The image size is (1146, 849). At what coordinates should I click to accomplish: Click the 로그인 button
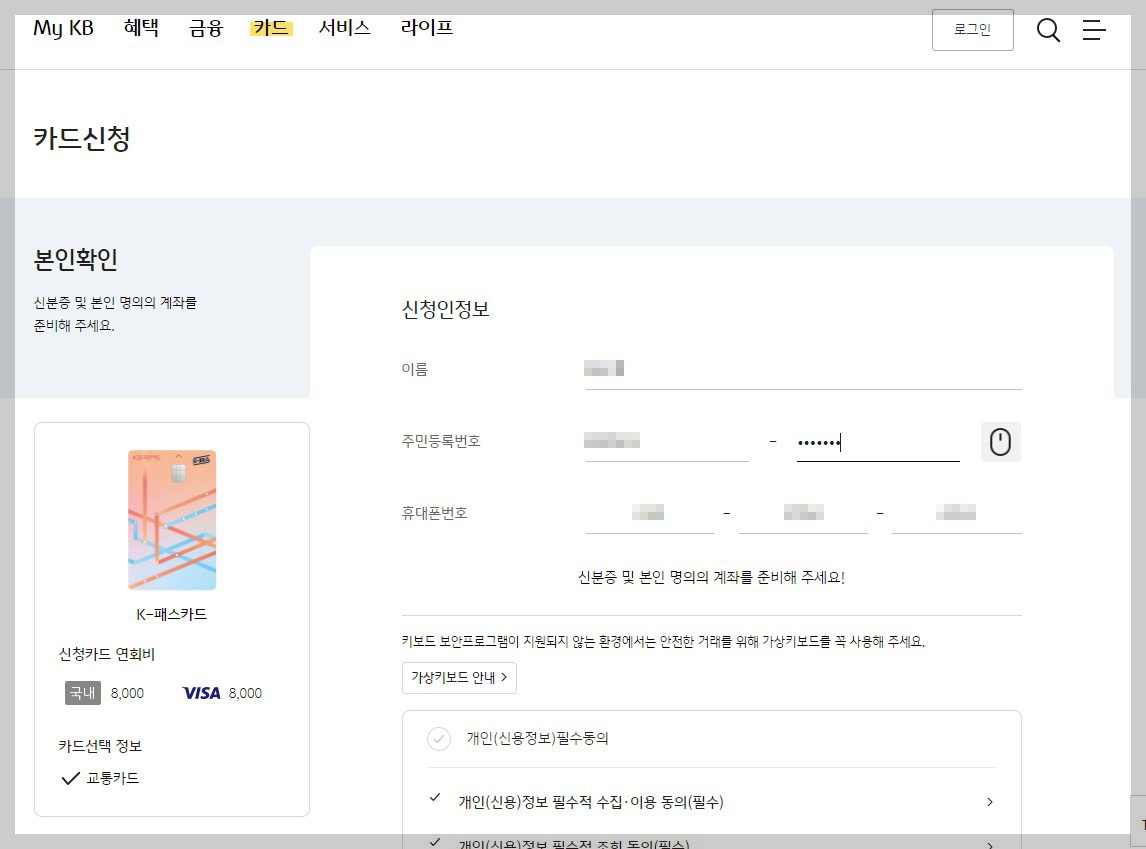click(973, 30)
